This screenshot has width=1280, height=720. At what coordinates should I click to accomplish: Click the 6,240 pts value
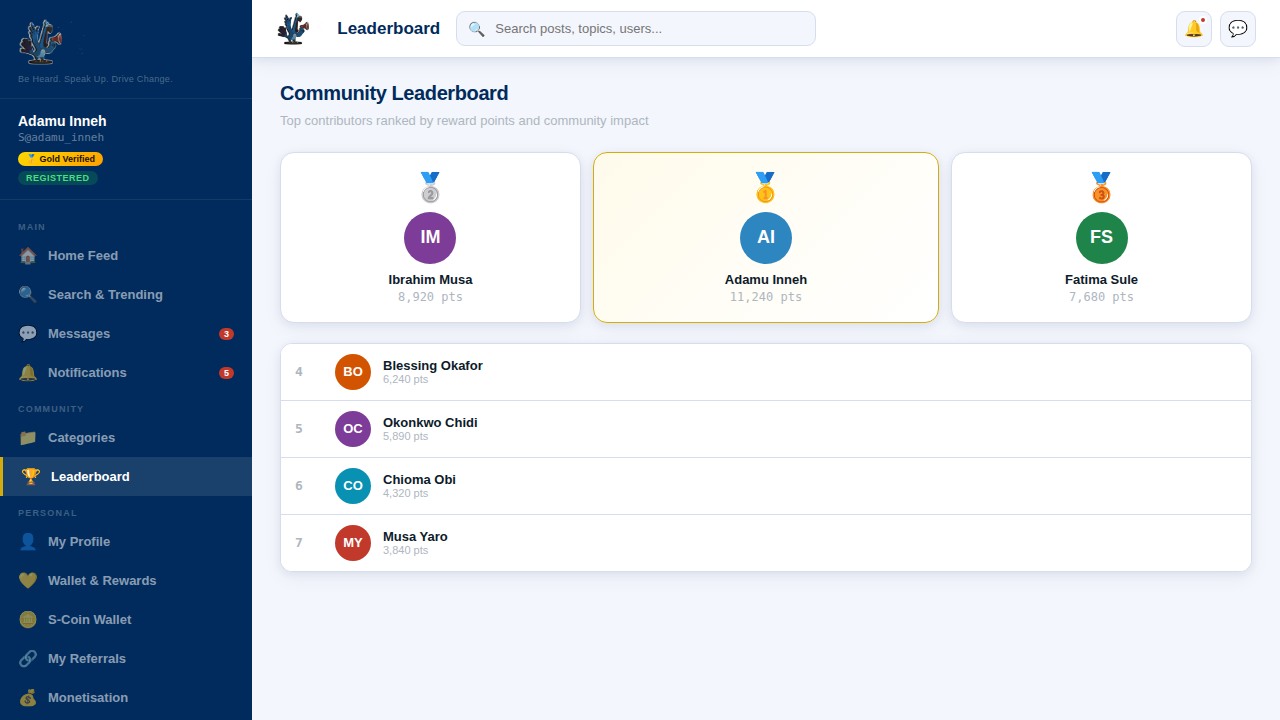click(405, 380)
